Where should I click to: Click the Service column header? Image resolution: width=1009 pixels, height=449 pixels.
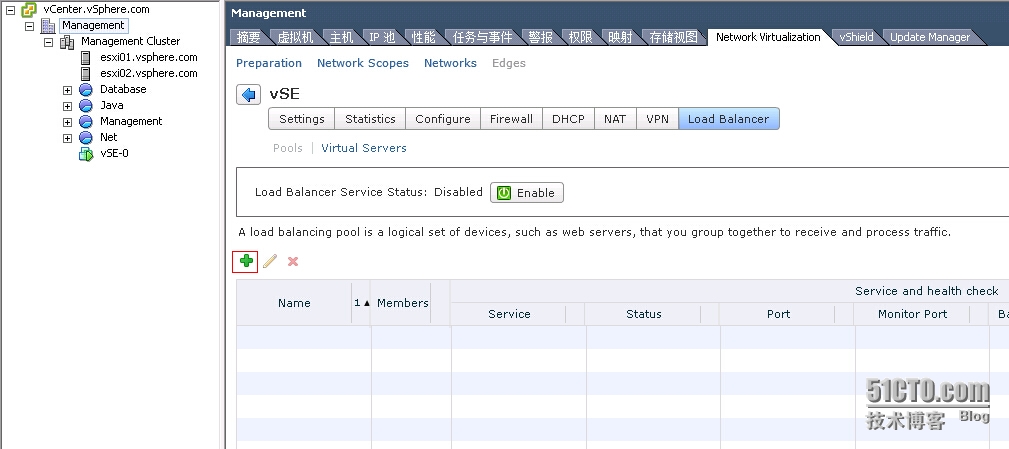click(x=509, y=314)
